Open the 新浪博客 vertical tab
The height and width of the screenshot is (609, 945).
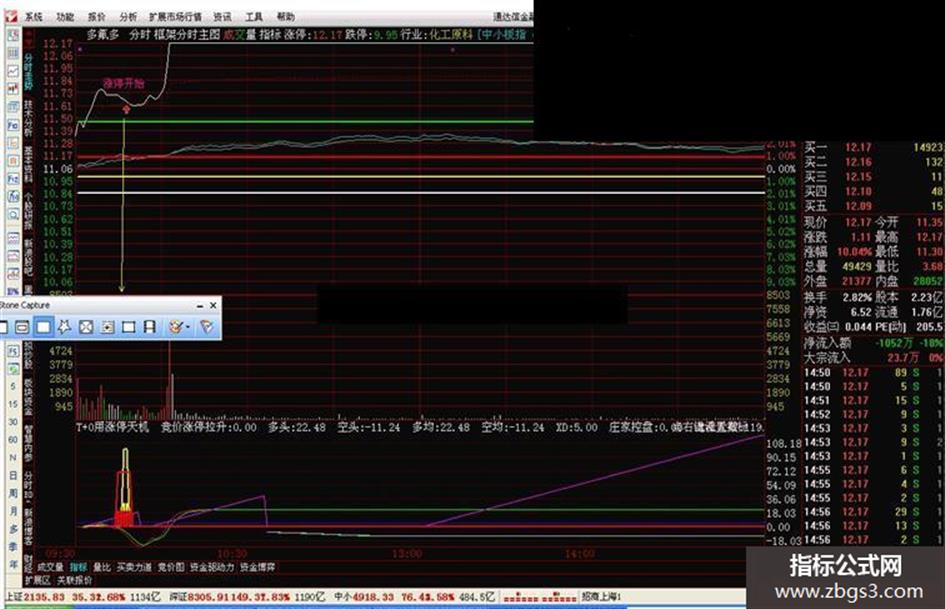click(28, 526)
